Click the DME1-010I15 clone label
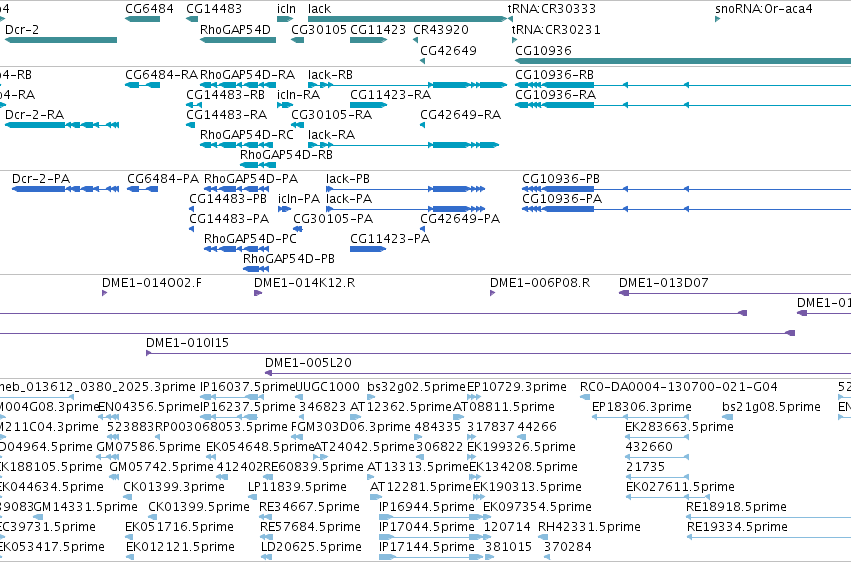Screen dimensions: 851x562 coord(187,343)
